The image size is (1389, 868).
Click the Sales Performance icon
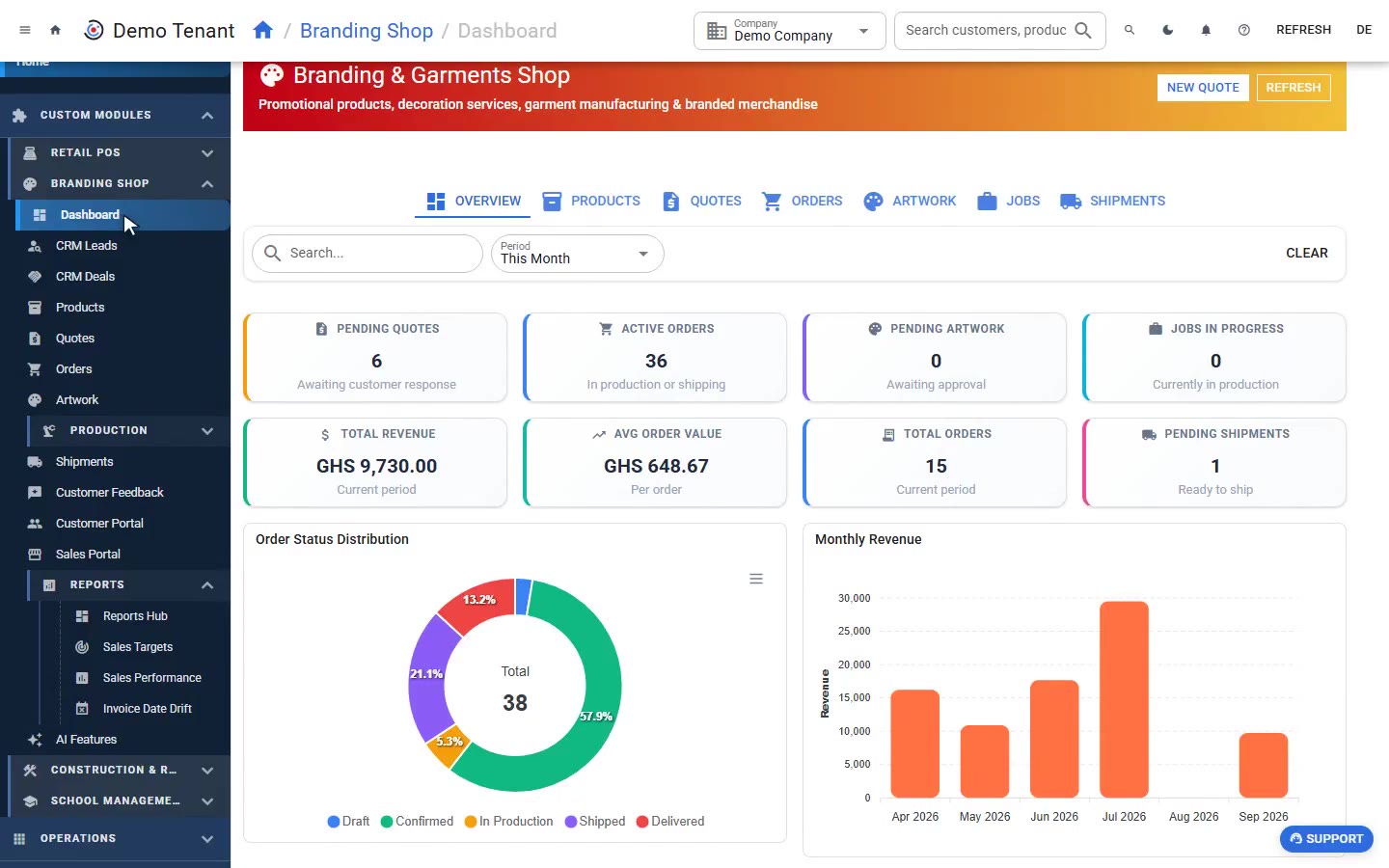pyautogui.click(x=82, y=678)
